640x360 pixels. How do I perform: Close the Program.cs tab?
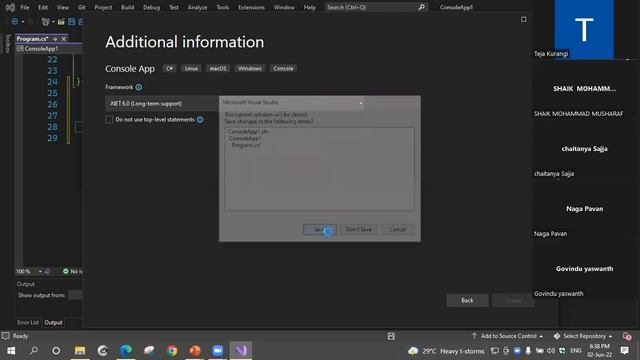coord(64,39)
